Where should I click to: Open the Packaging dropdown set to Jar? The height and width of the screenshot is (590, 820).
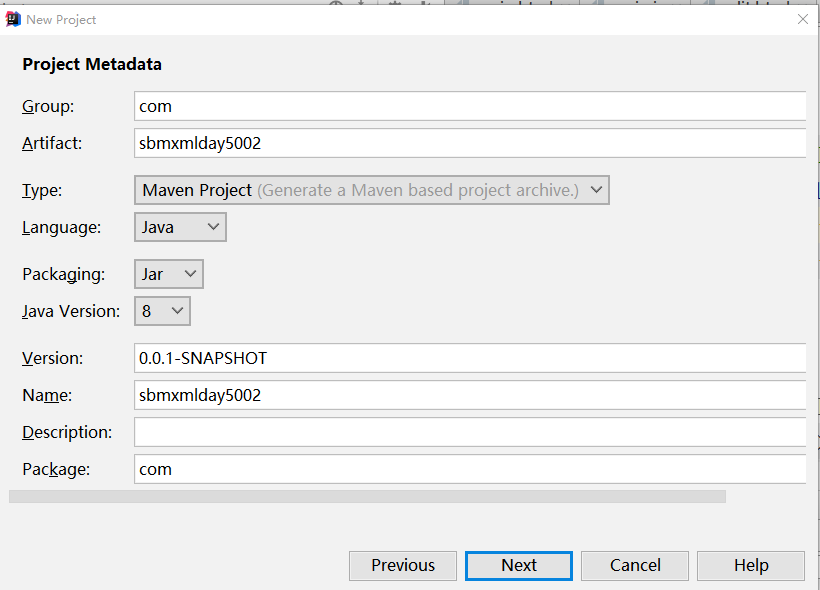click(169, 274)
